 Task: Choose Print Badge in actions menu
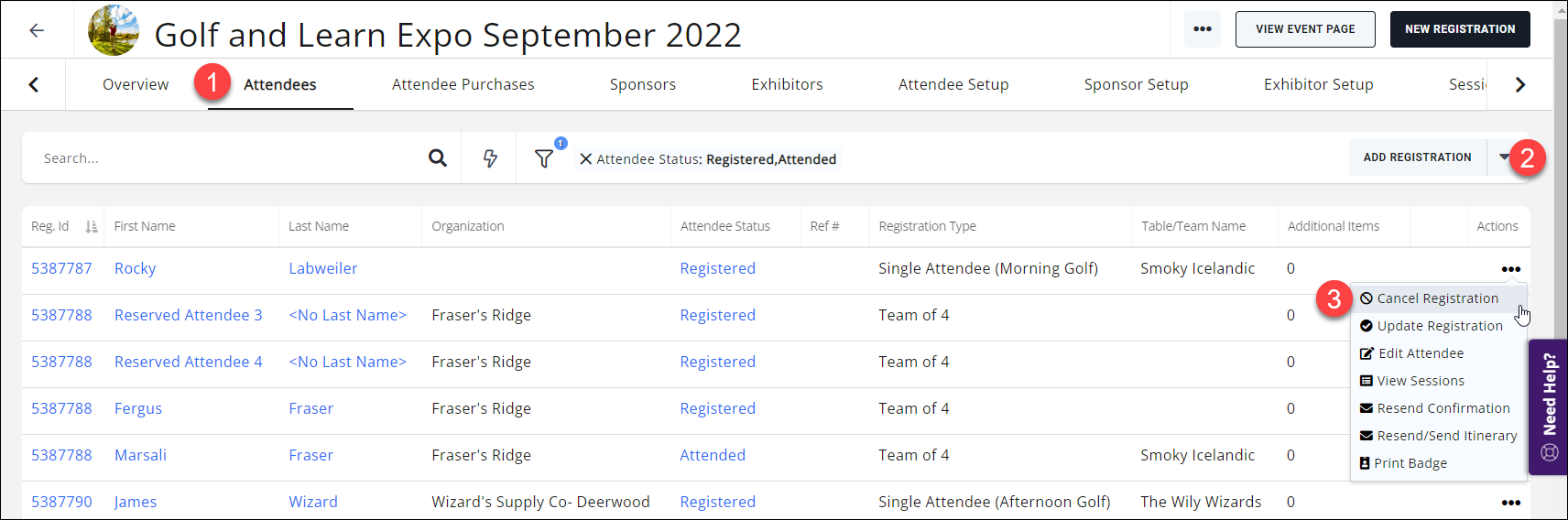click(x=1410, y=463)
